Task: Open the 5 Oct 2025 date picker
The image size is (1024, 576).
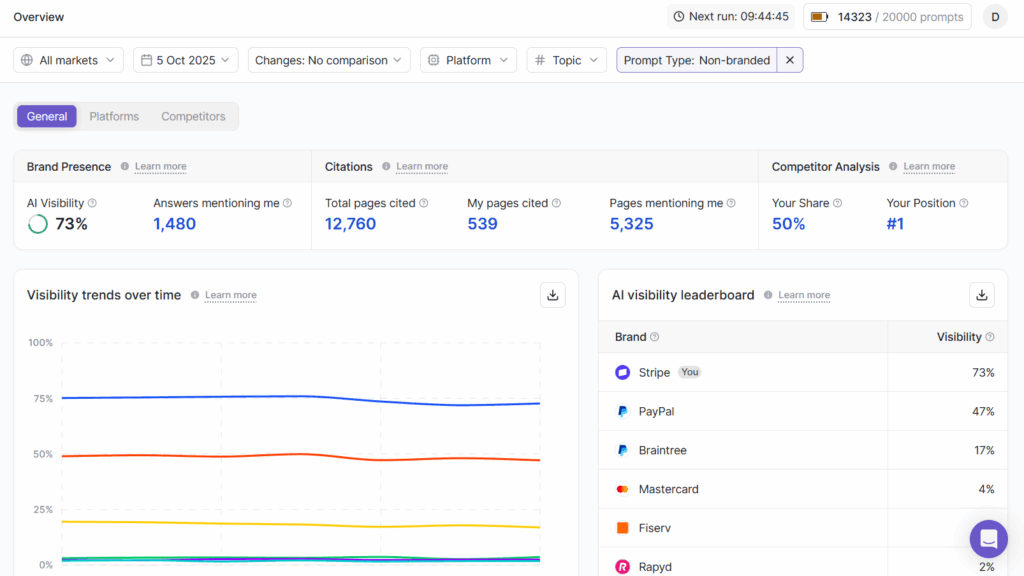Action: pyautogui.click(x=186, y=60)
